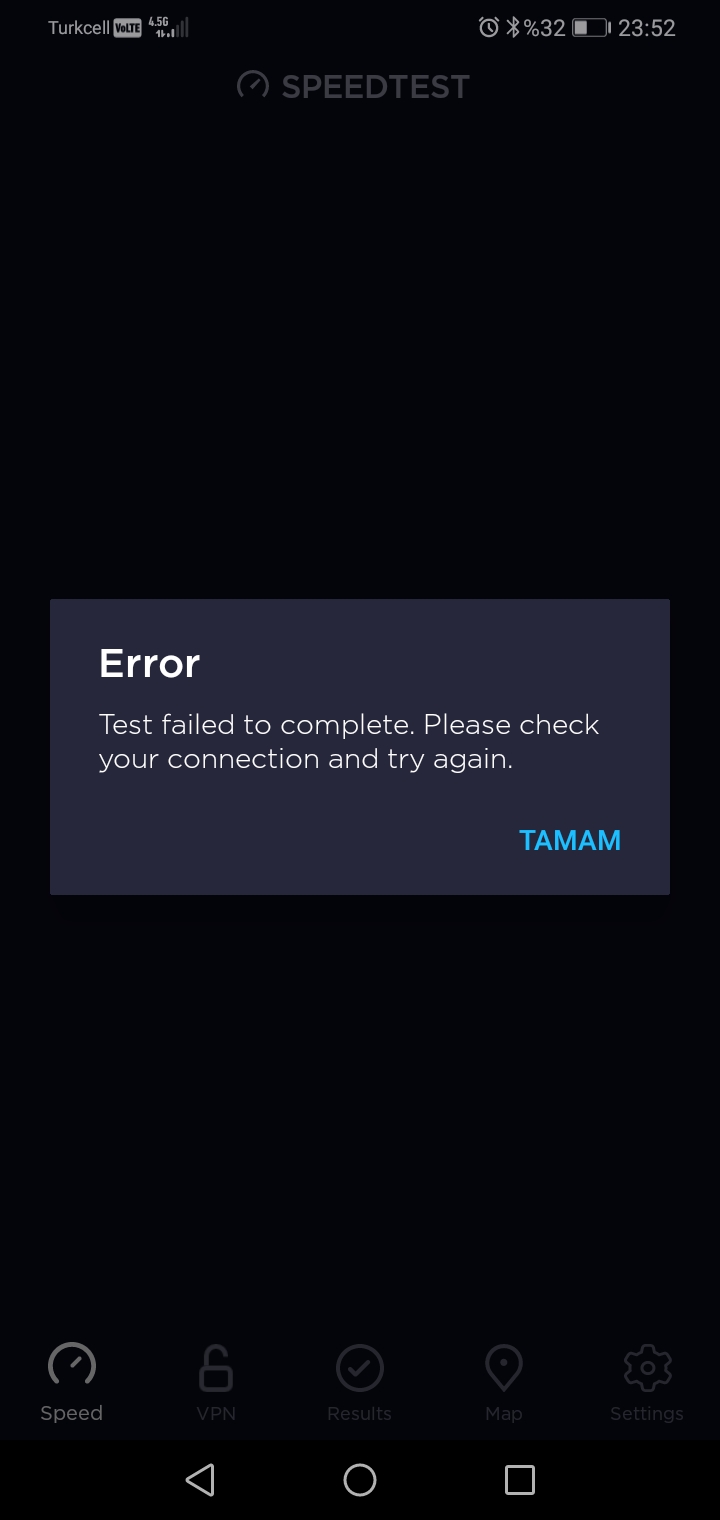
Task: Click the 'Test failed to complete' message
Action: [349, 741]
